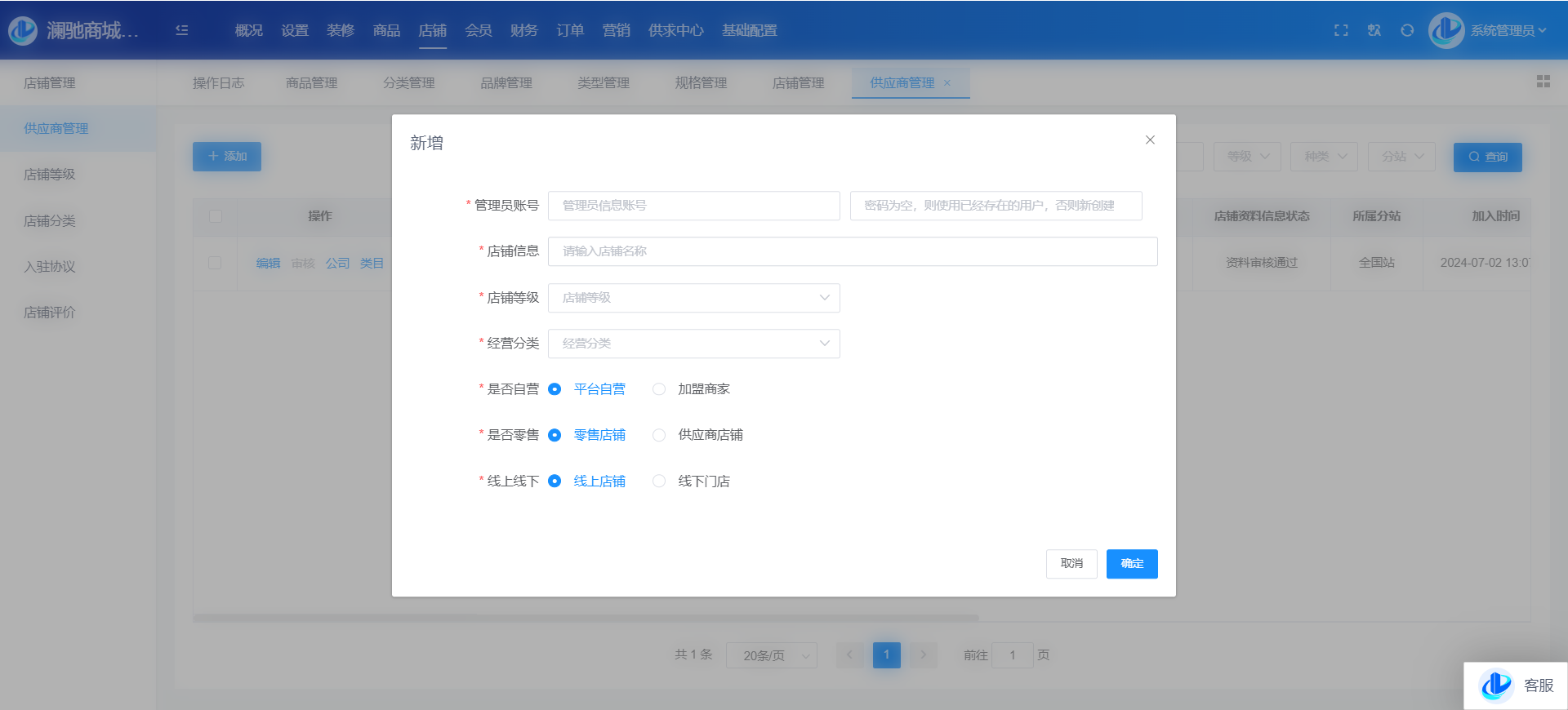Viewport: 1568px width, 710px height.
Task: Click the tab grid icon at right
Action: (x=1543, y=82)
